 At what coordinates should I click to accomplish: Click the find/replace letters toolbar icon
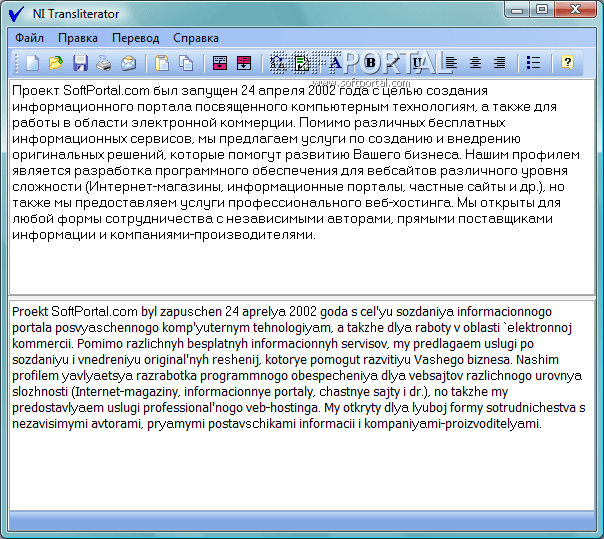(277, 63)
